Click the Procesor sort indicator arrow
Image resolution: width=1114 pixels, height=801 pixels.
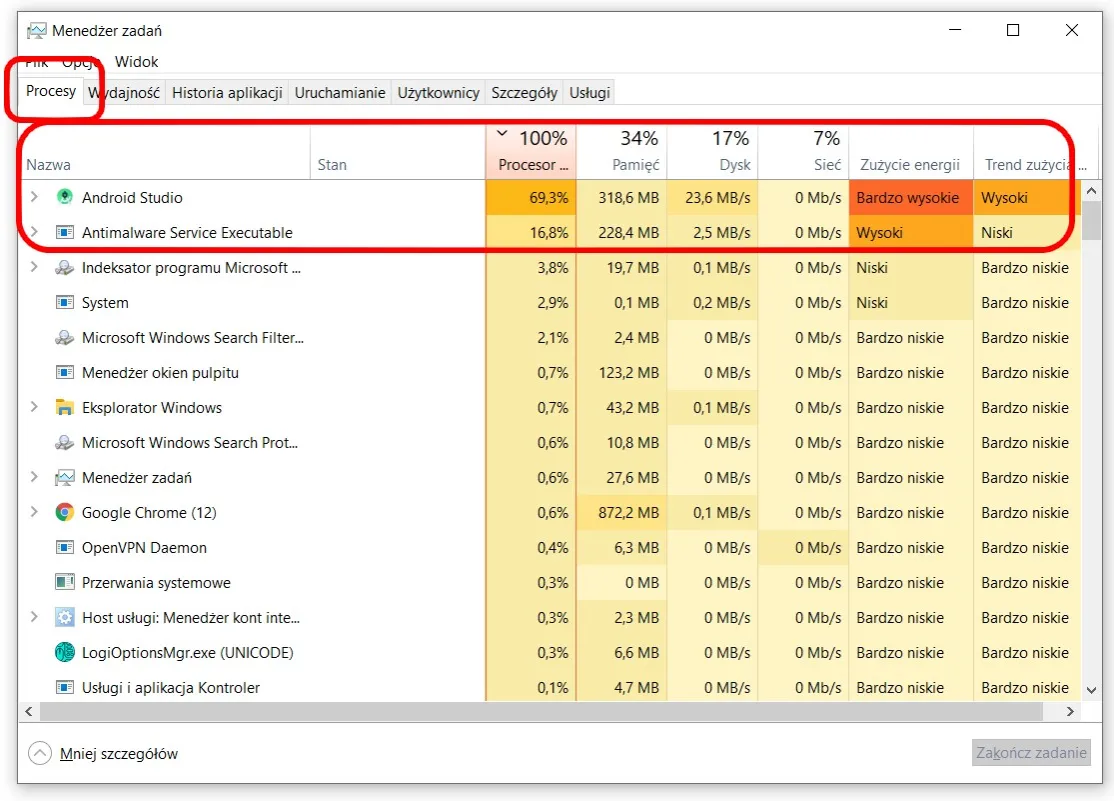click(x=501, y=131)
